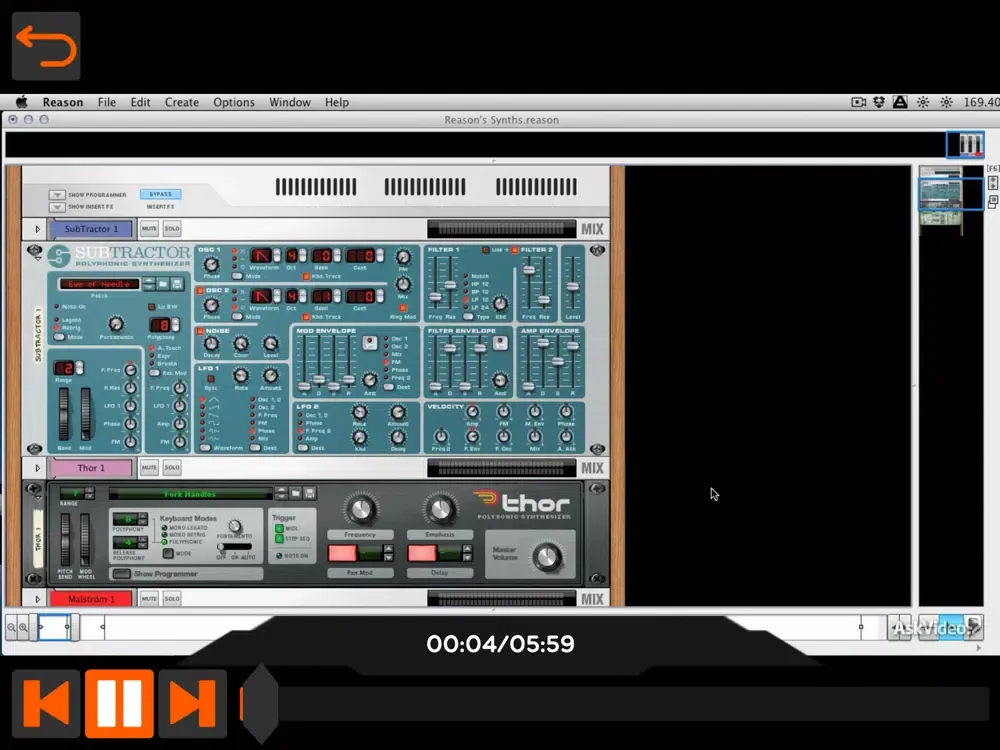
Task: Click the LFO 1 Rate knob
Action: [x=241, y=376]
